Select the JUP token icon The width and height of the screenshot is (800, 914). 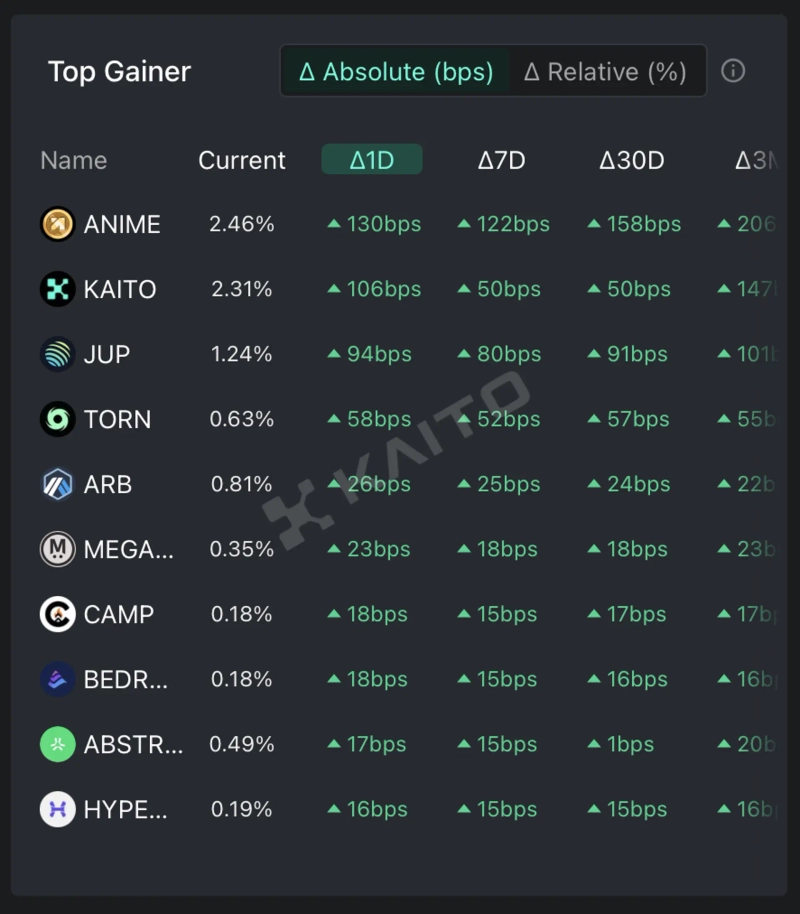pos(57,354)
